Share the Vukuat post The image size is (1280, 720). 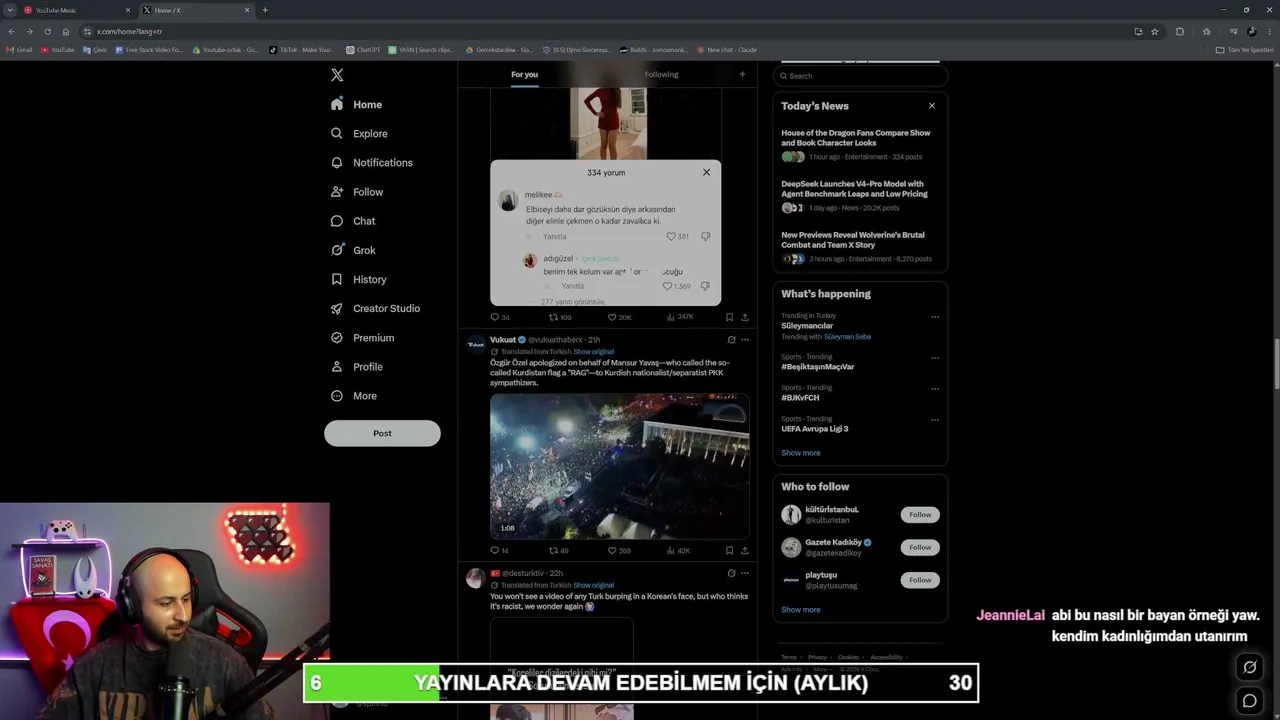coord(744,550)
